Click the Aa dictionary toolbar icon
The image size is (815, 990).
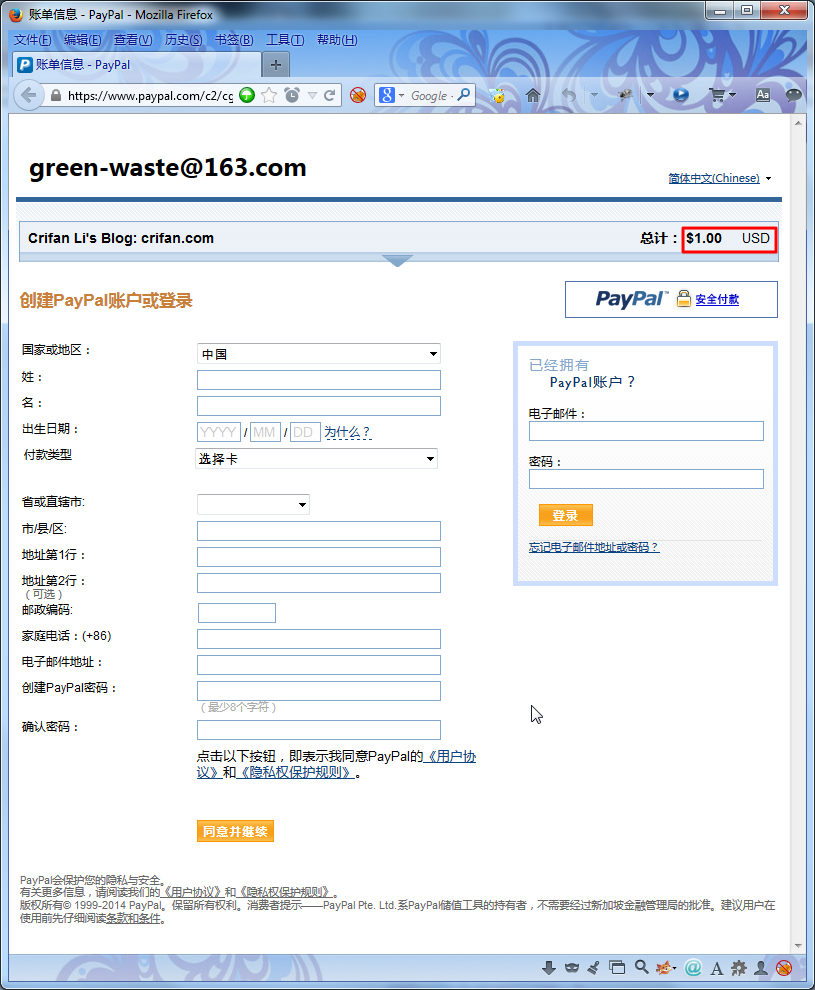click(763, 95)
